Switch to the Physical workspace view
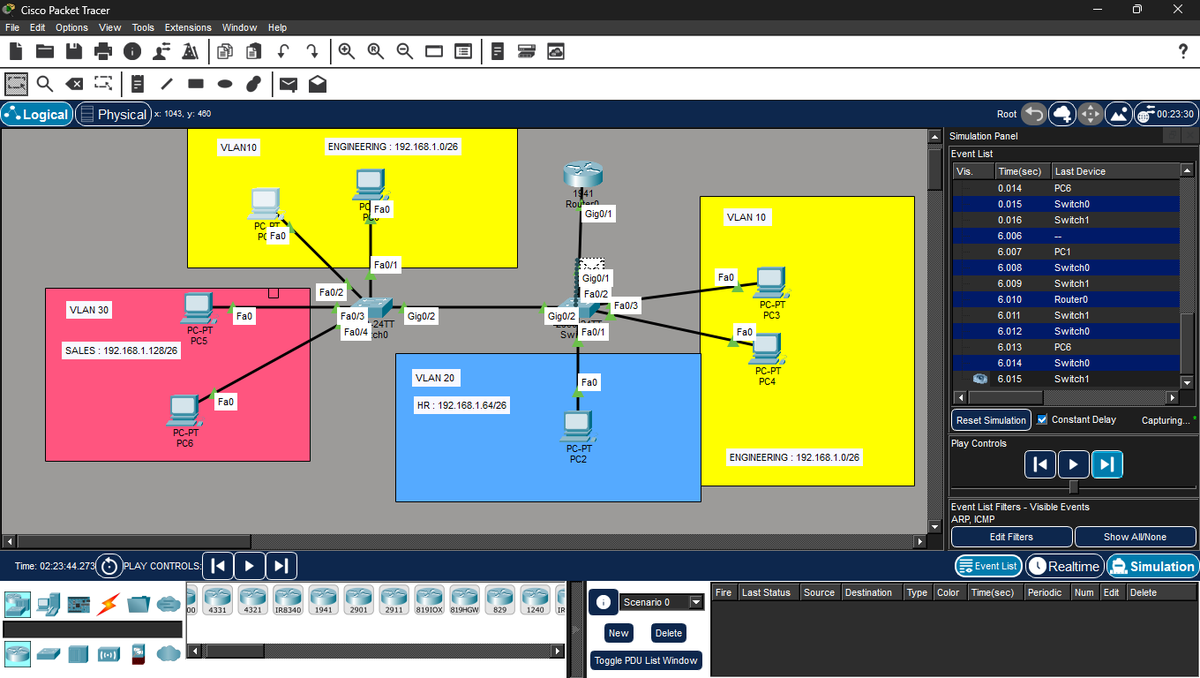This screenshot has width=1200, height=678. pyautogui.click(x=113, y=114)
